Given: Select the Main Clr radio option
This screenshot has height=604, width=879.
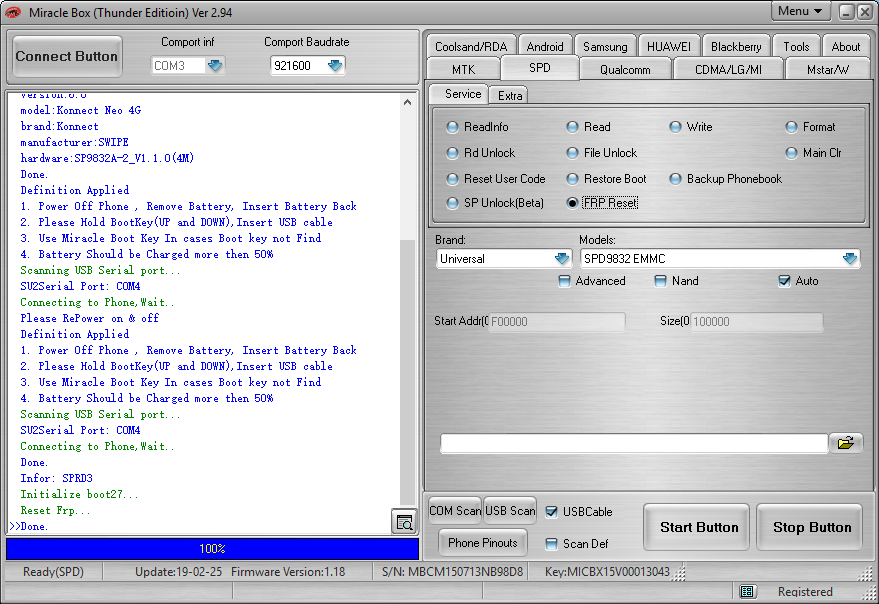Looking at the screenshot, I should tap(813, 153).
